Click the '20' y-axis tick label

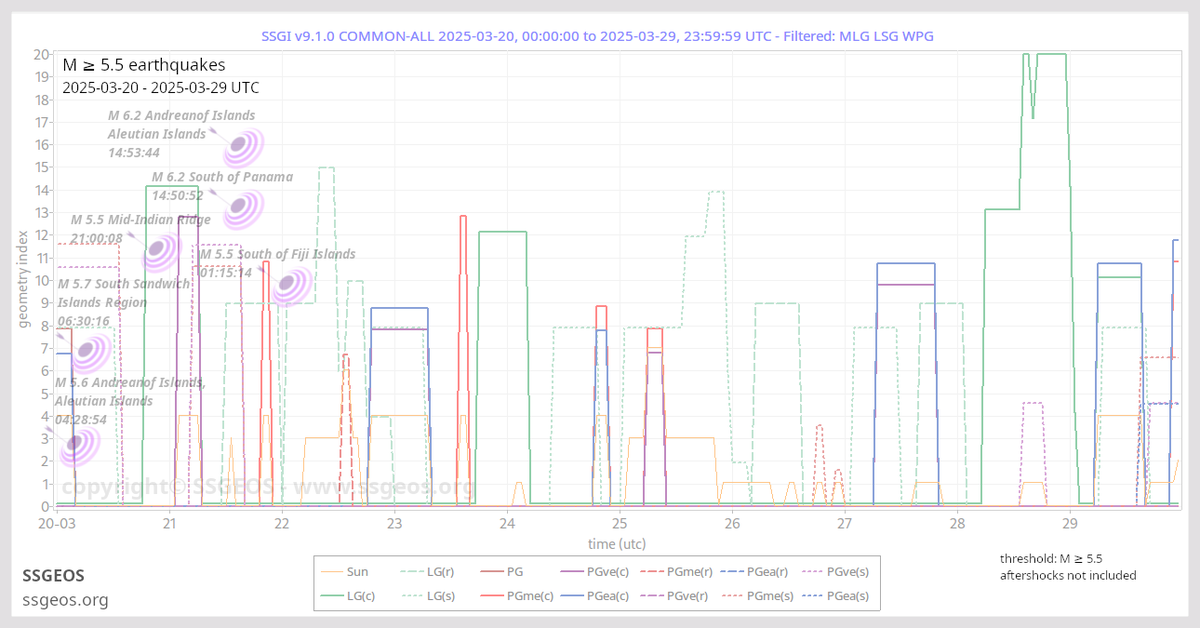43,54
